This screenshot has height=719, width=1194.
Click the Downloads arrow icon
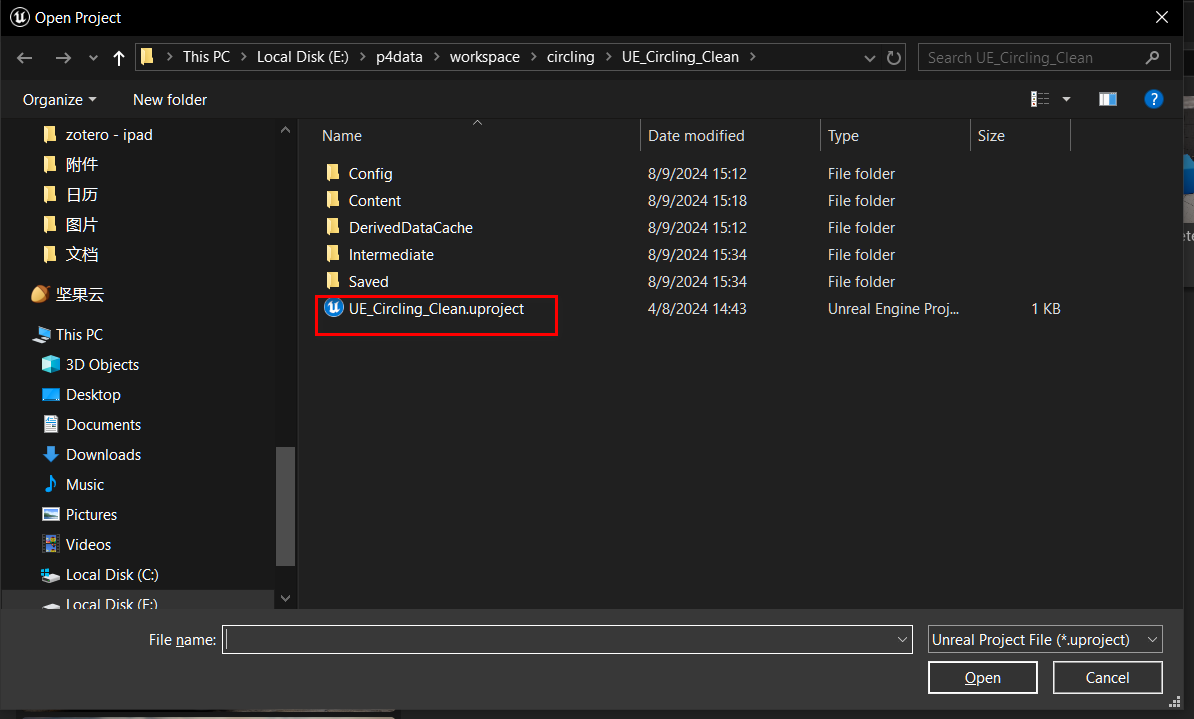tap(50, 454)
